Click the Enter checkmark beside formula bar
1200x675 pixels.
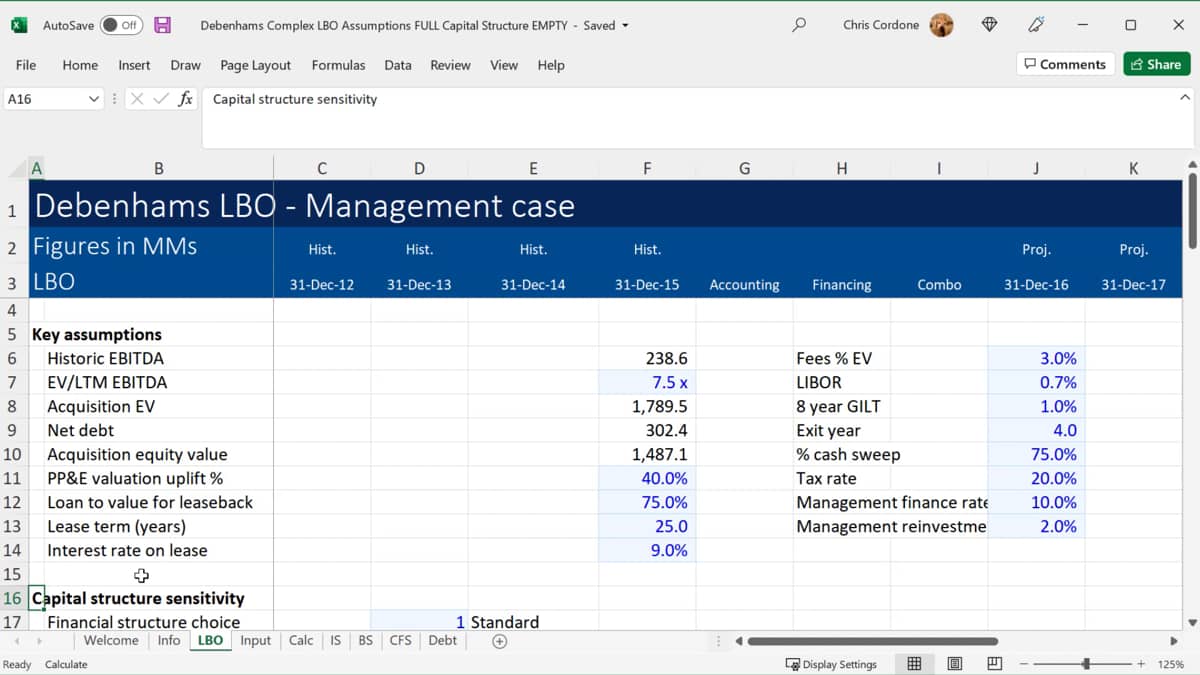pos(160,99)
